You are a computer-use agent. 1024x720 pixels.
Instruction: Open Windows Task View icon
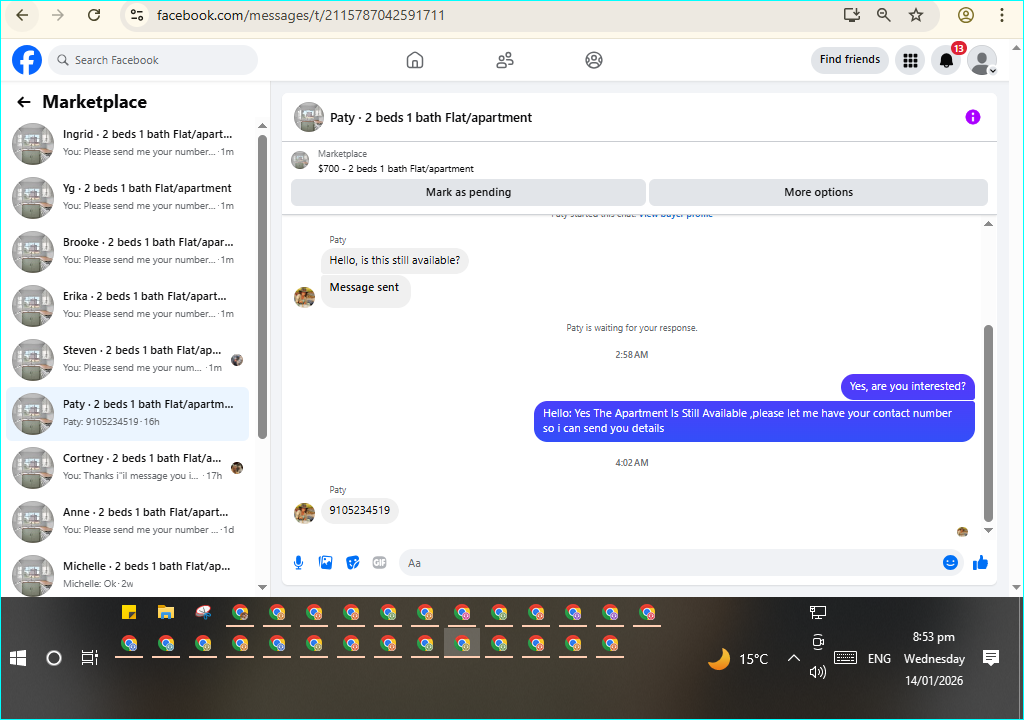(89, 658)
